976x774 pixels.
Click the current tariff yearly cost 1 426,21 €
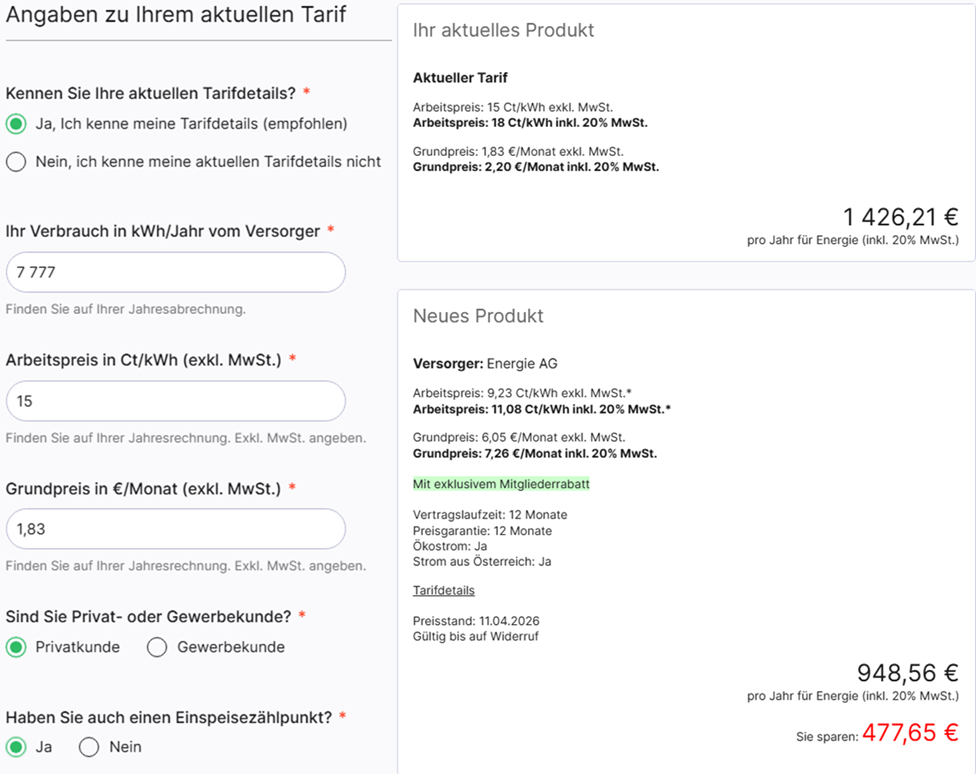(x=900, y=217)
